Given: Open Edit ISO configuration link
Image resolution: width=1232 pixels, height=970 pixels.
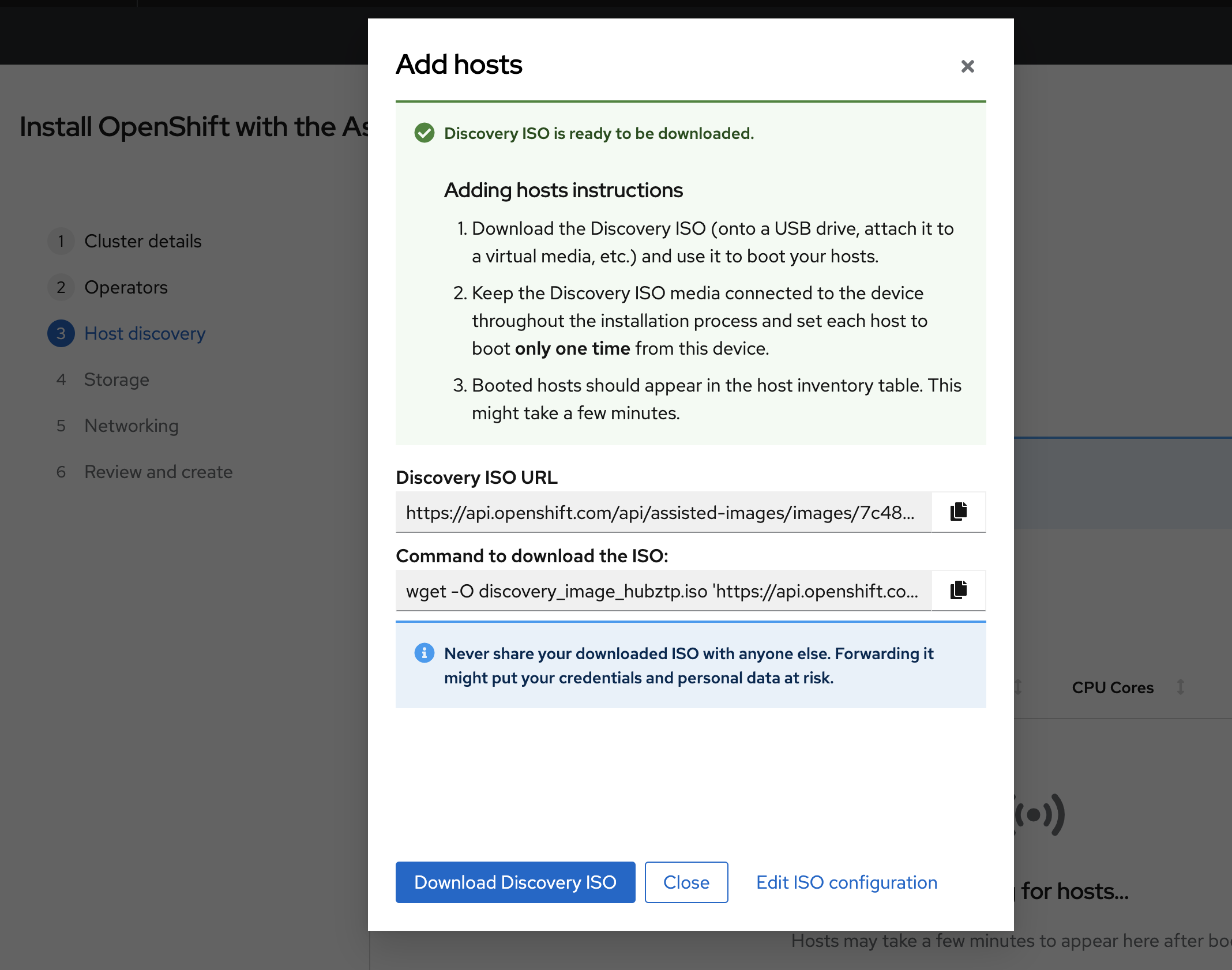Looking at the screenshot, I should pos(846,882).
